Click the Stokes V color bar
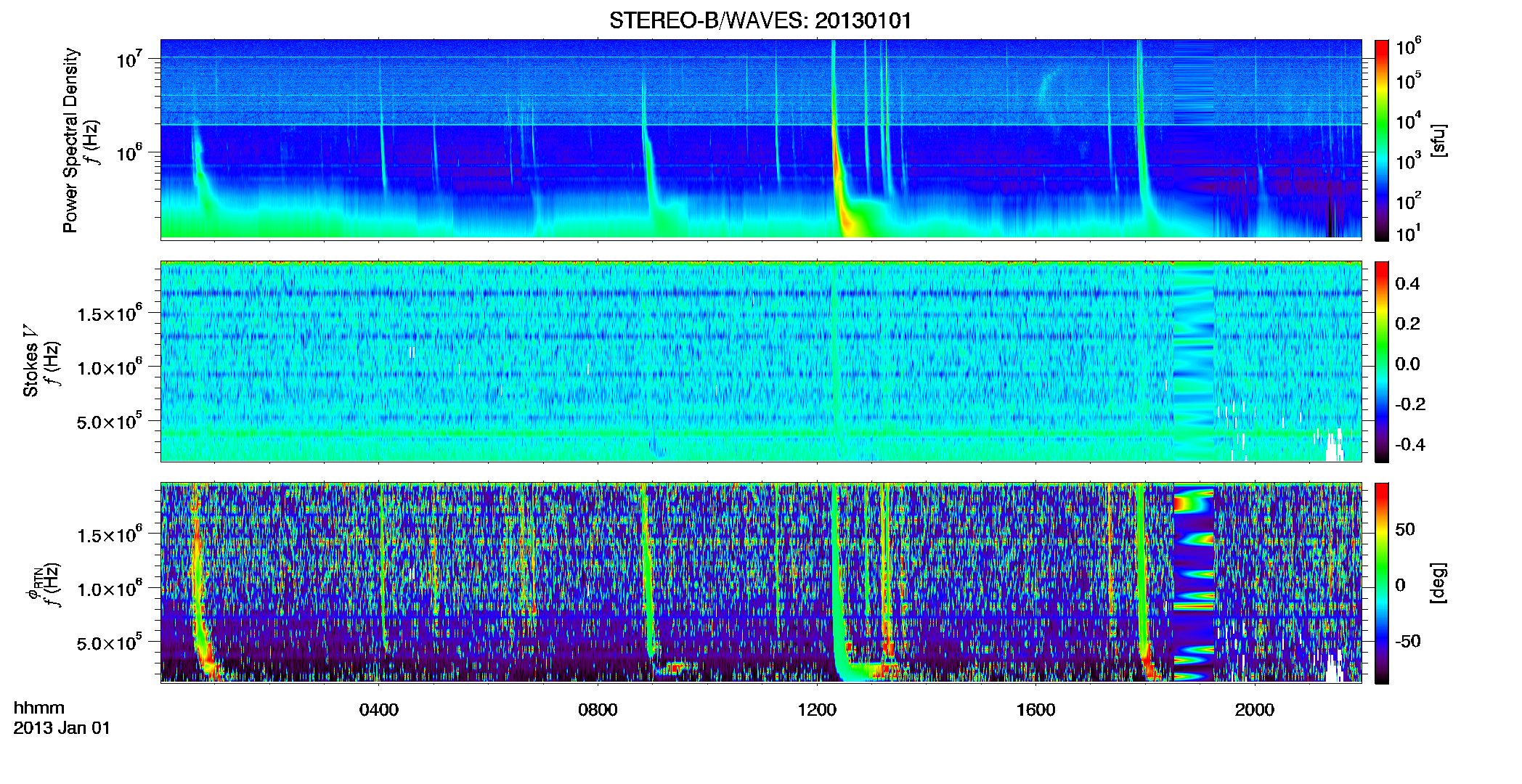1522x784 pixels. [1381, 362]
